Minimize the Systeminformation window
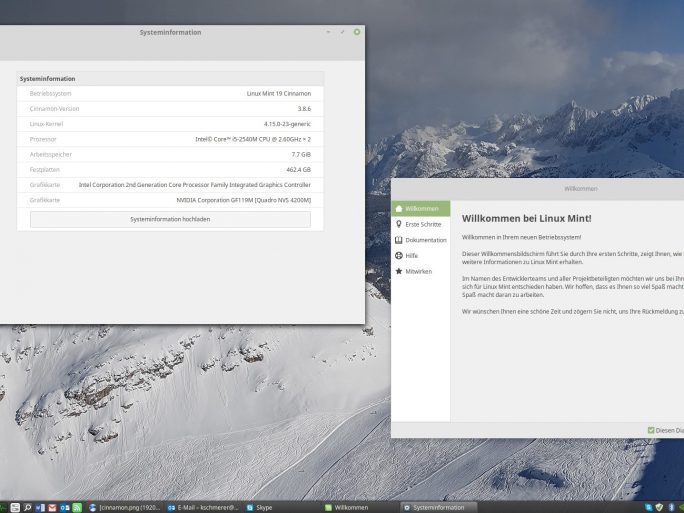 (x=328, y=32)
